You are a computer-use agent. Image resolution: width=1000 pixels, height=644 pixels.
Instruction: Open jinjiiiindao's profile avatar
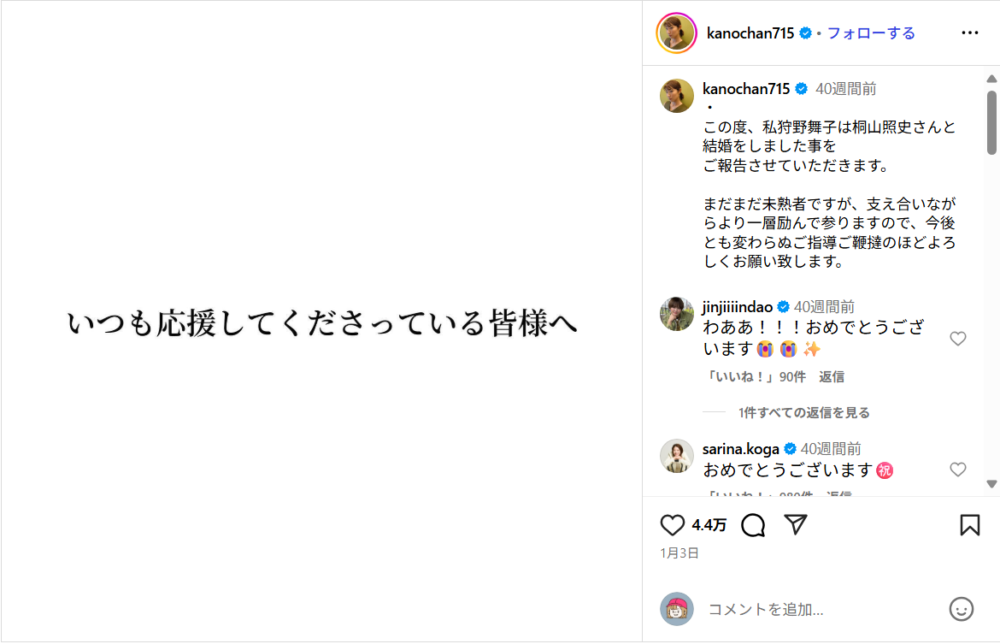point(676,314)
